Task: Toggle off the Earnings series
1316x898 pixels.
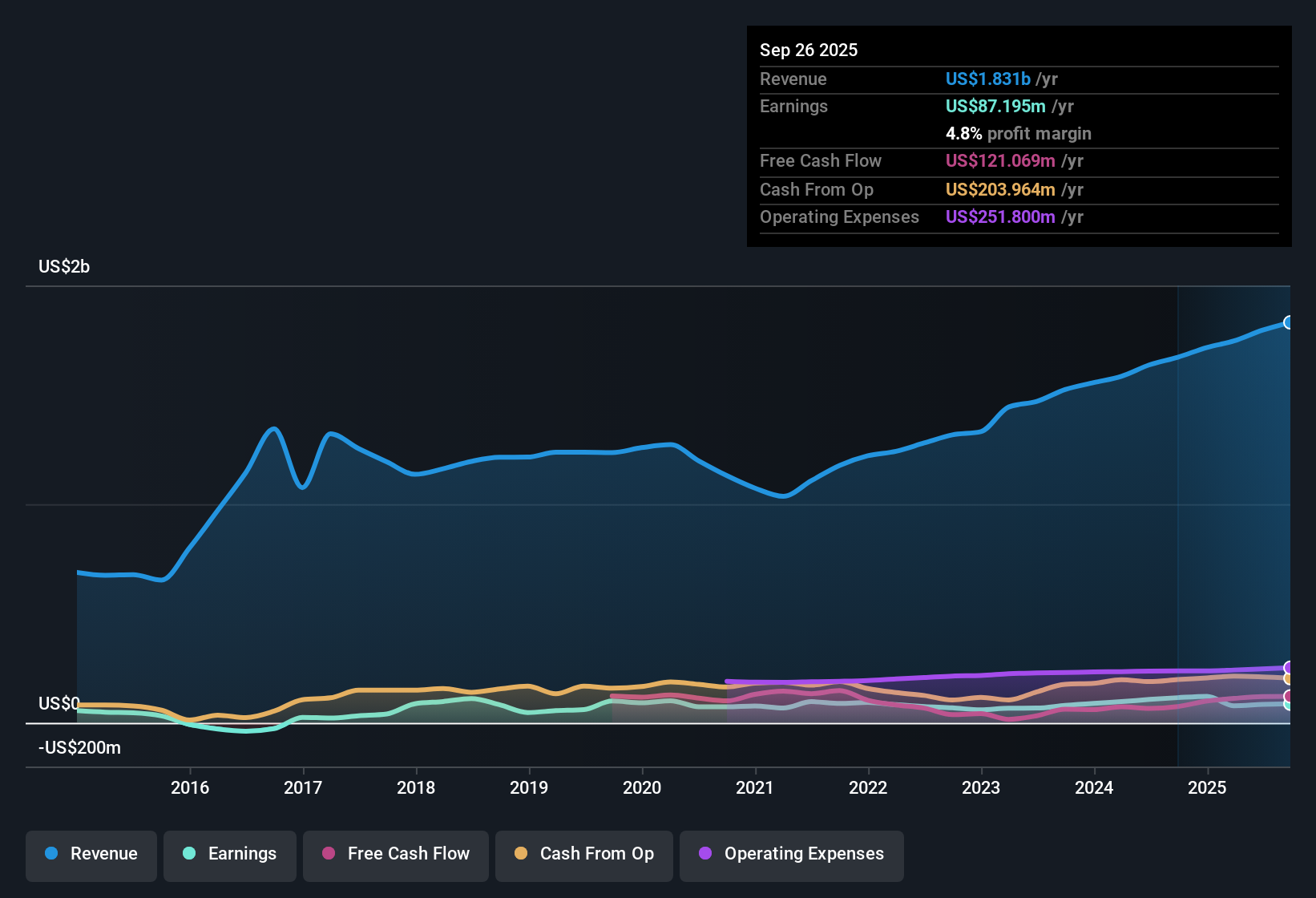Action: pos(229,856)
